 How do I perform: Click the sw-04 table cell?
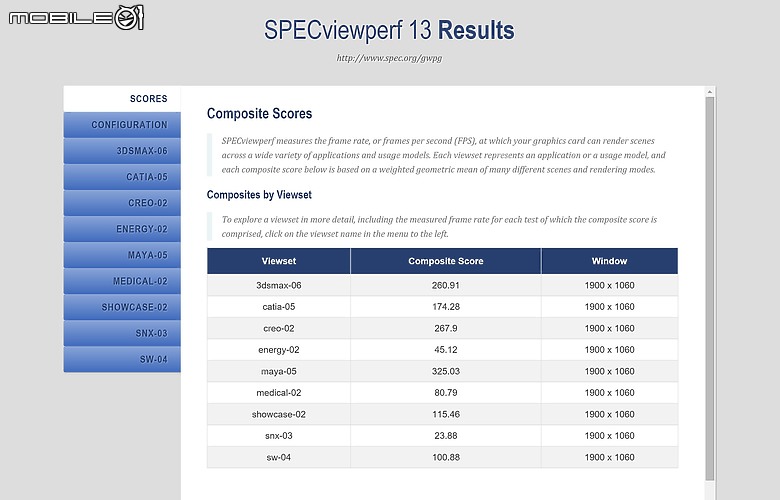point(279,457)
